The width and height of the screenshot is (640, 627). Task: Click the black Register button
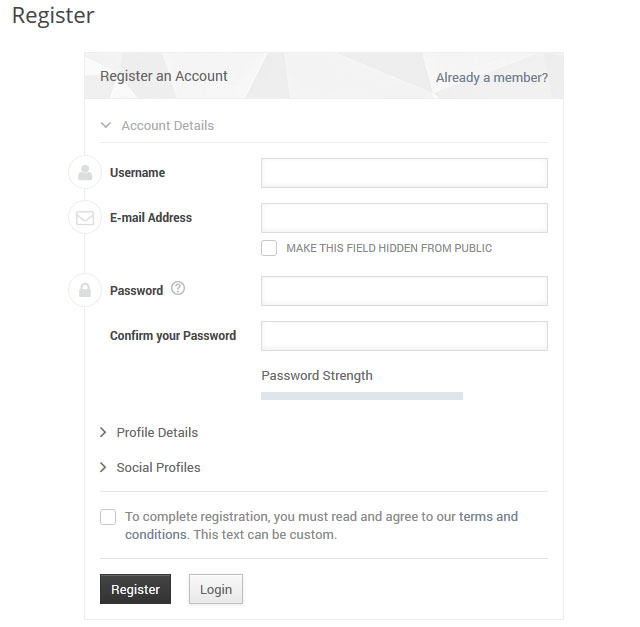[x=136, y=589]
